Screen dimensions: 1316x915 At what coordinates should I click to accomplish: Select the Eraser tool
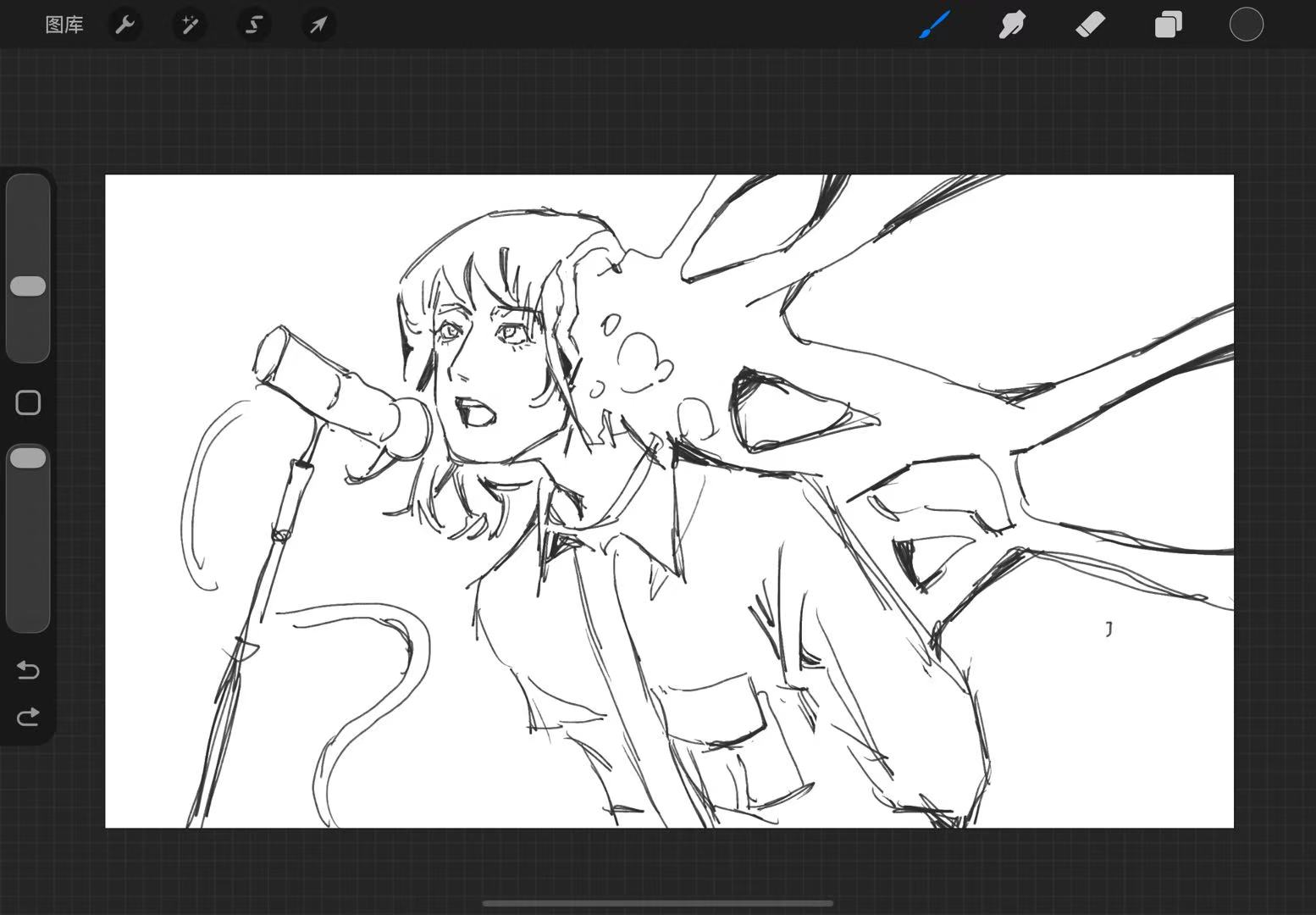pos(1090,25)
